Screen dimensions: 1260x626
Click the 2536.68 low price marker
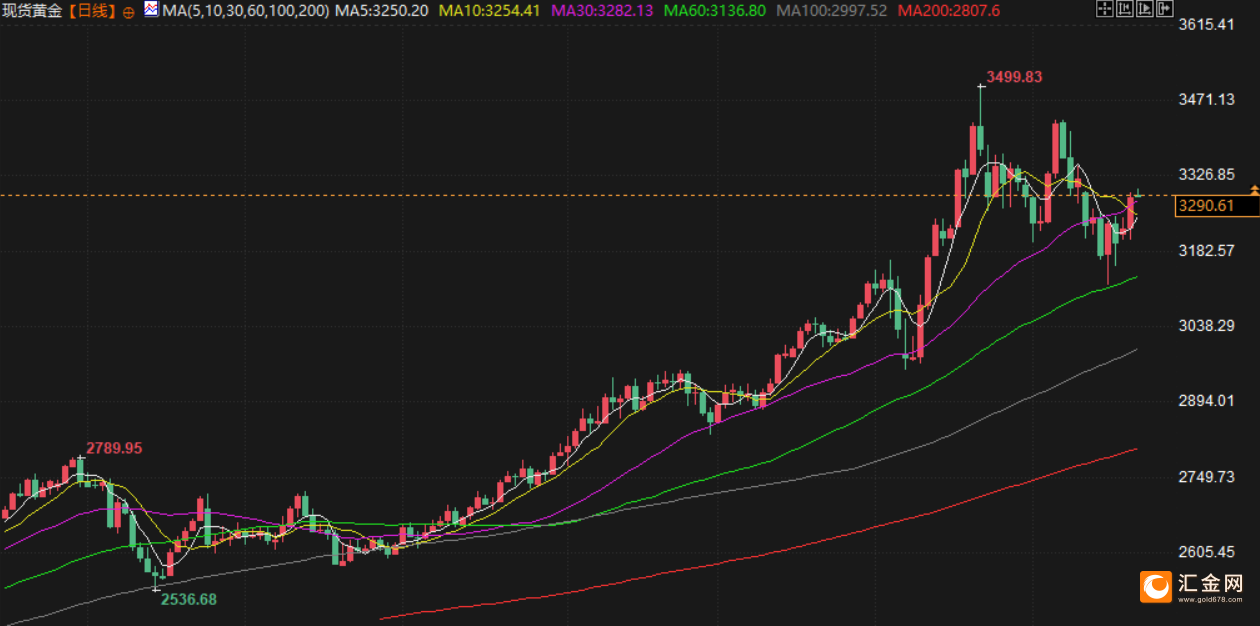point(188,599)
